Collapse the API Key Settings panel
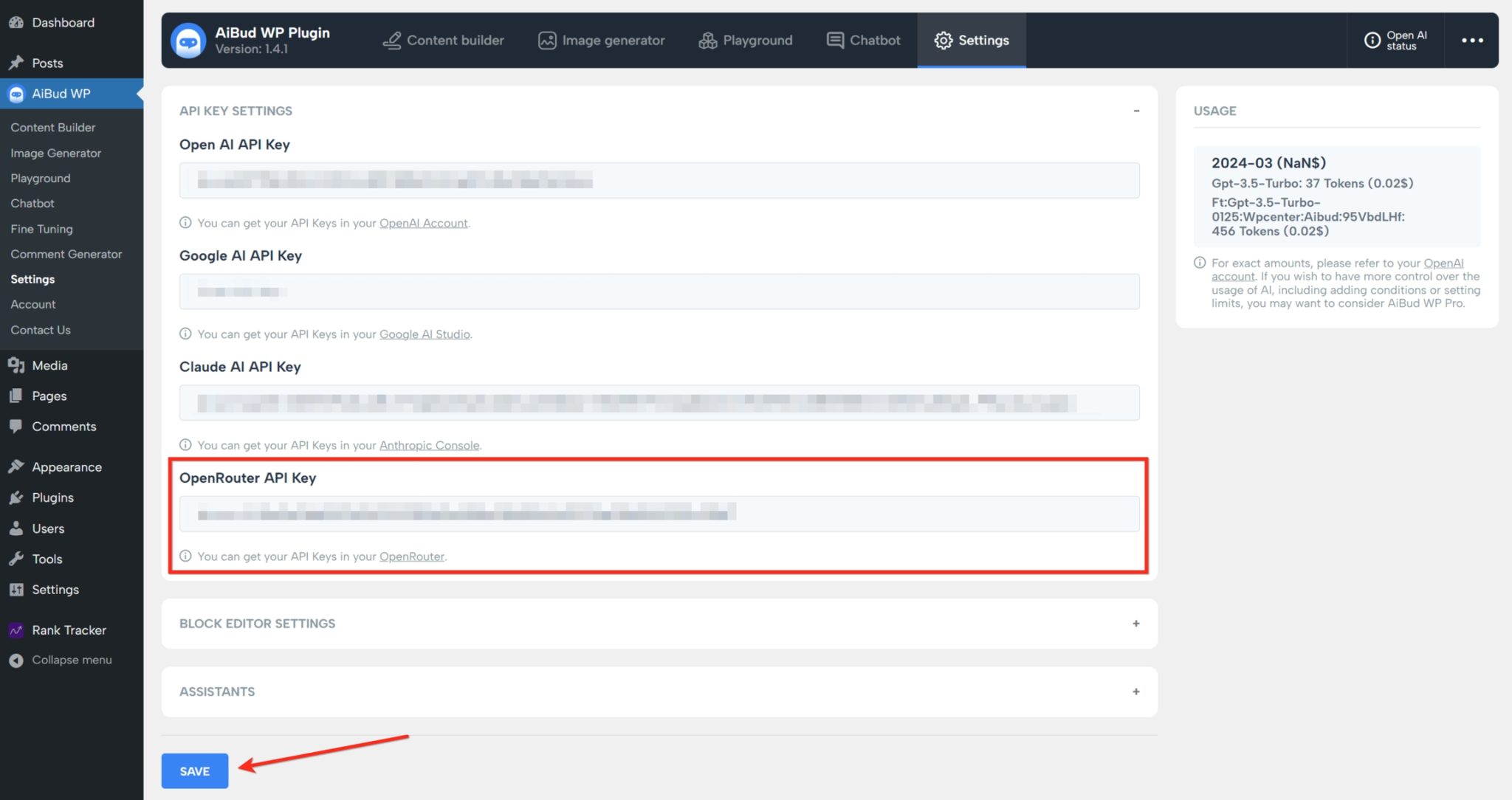 (x=1135, y=110)
